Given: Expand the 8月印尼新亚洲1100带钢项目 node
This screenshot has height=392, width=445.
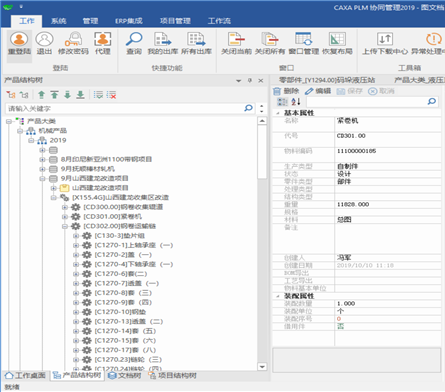Looking at the screenshot, I should pos(42,160).
